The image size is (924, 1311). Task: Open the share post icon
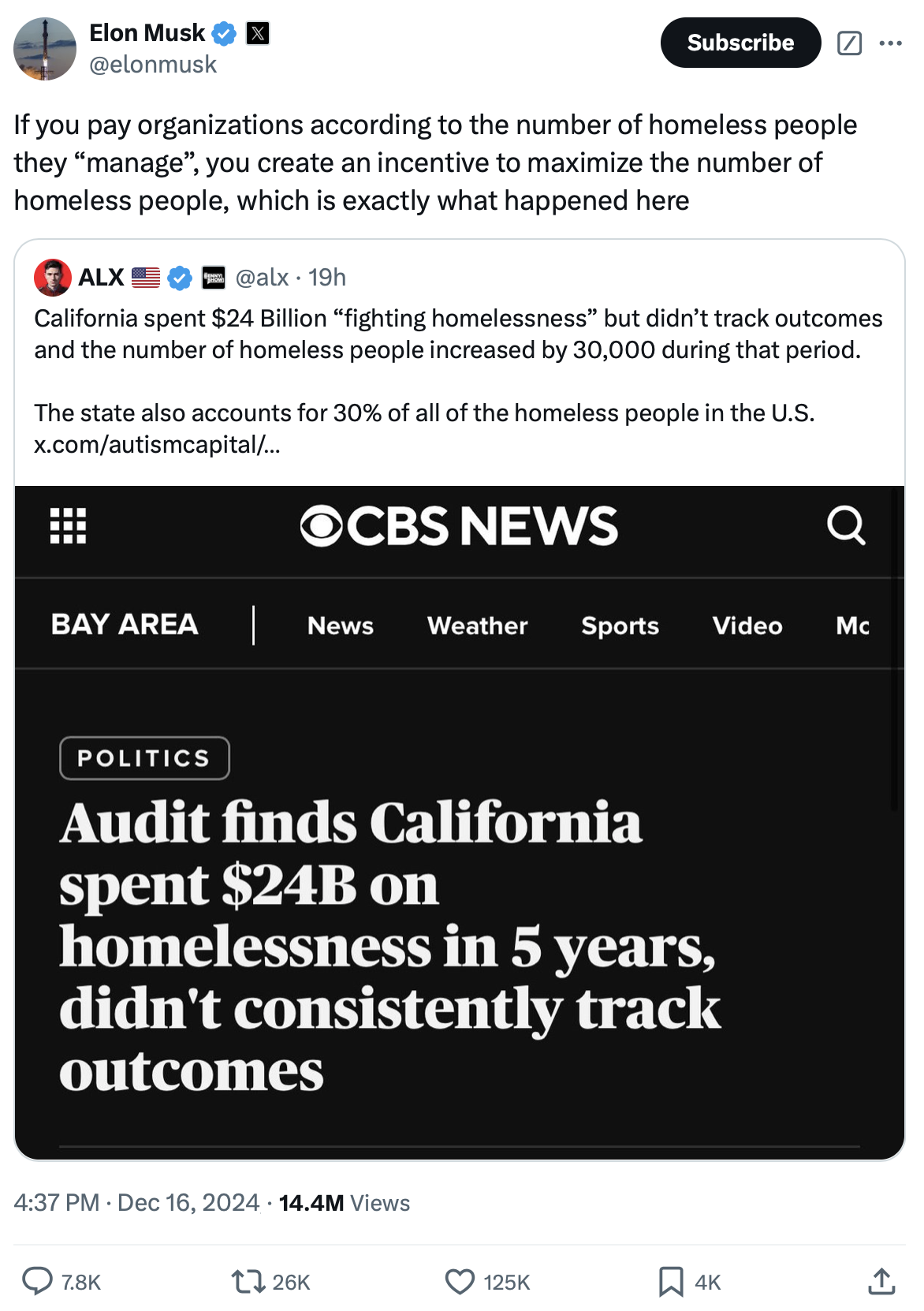pos(881,1281)
